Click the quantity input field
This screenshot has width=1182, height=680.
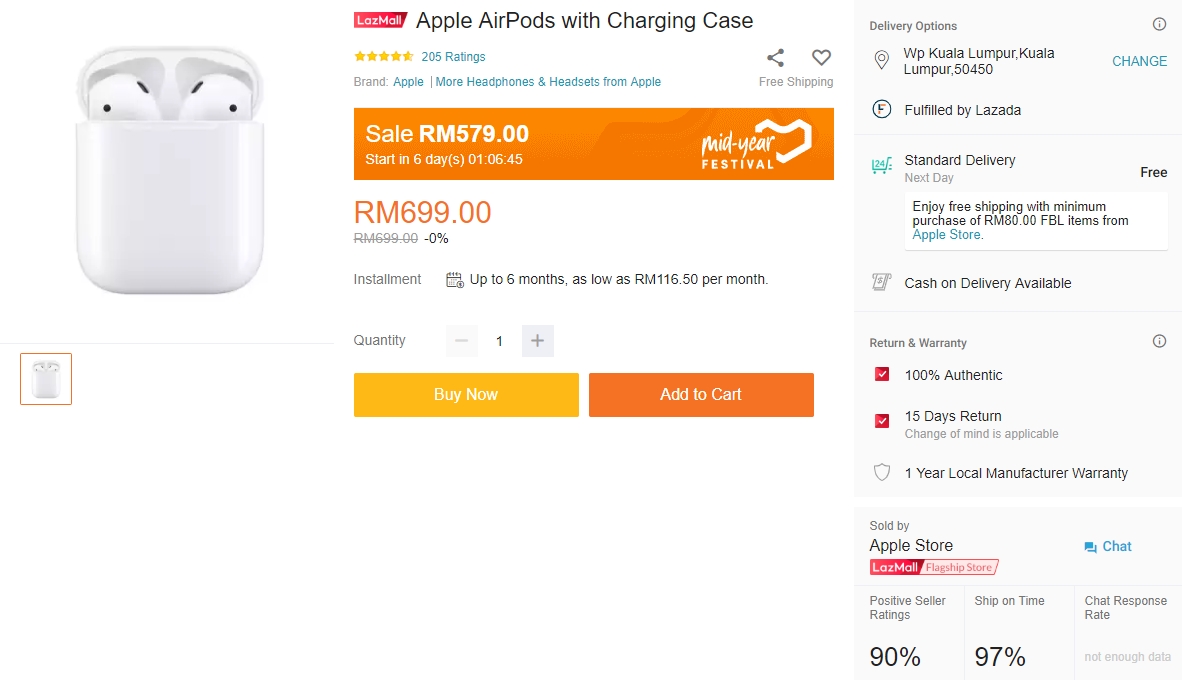pos(499,341)
